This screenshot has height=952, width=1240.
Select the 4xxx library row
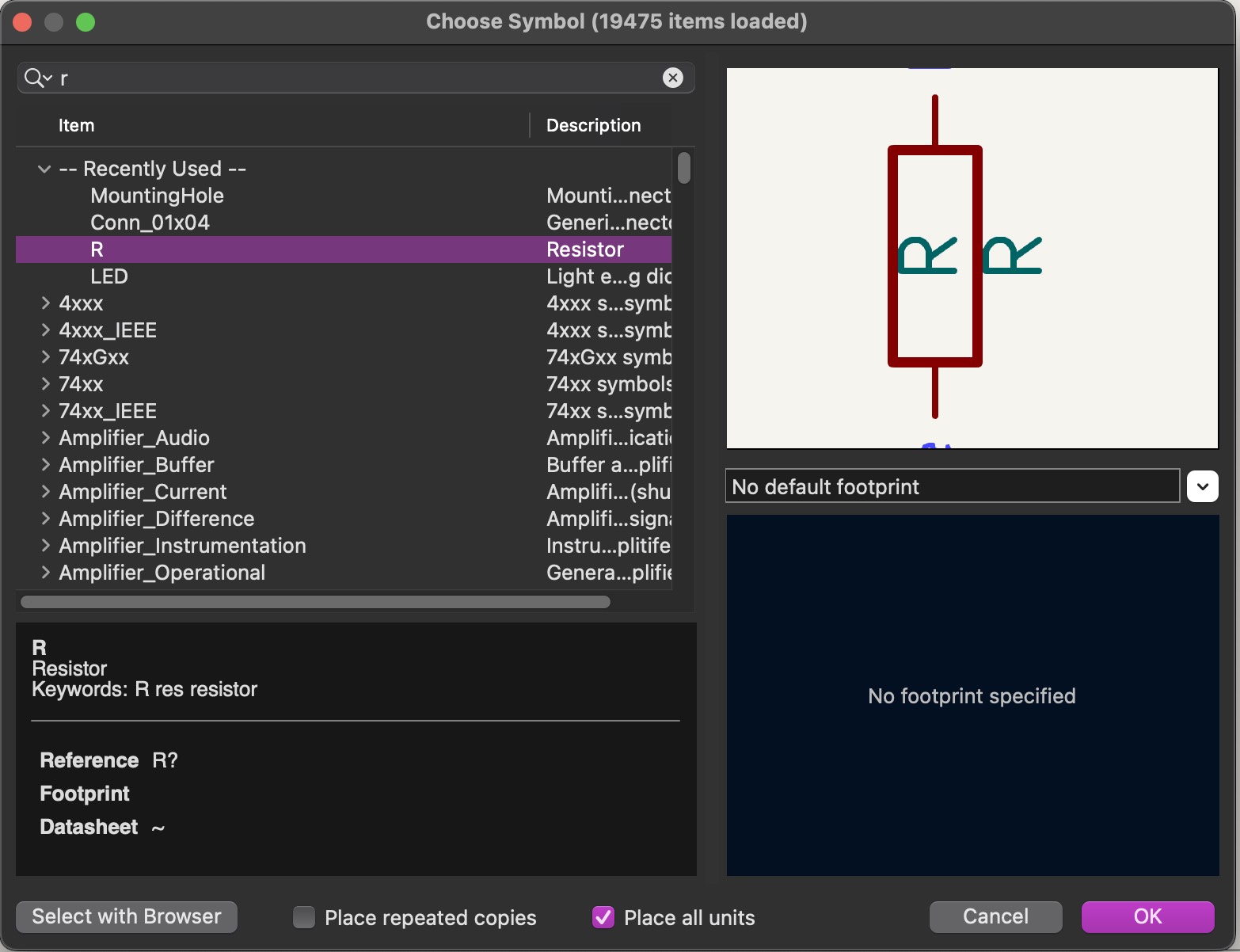click(x=344, y=303)
